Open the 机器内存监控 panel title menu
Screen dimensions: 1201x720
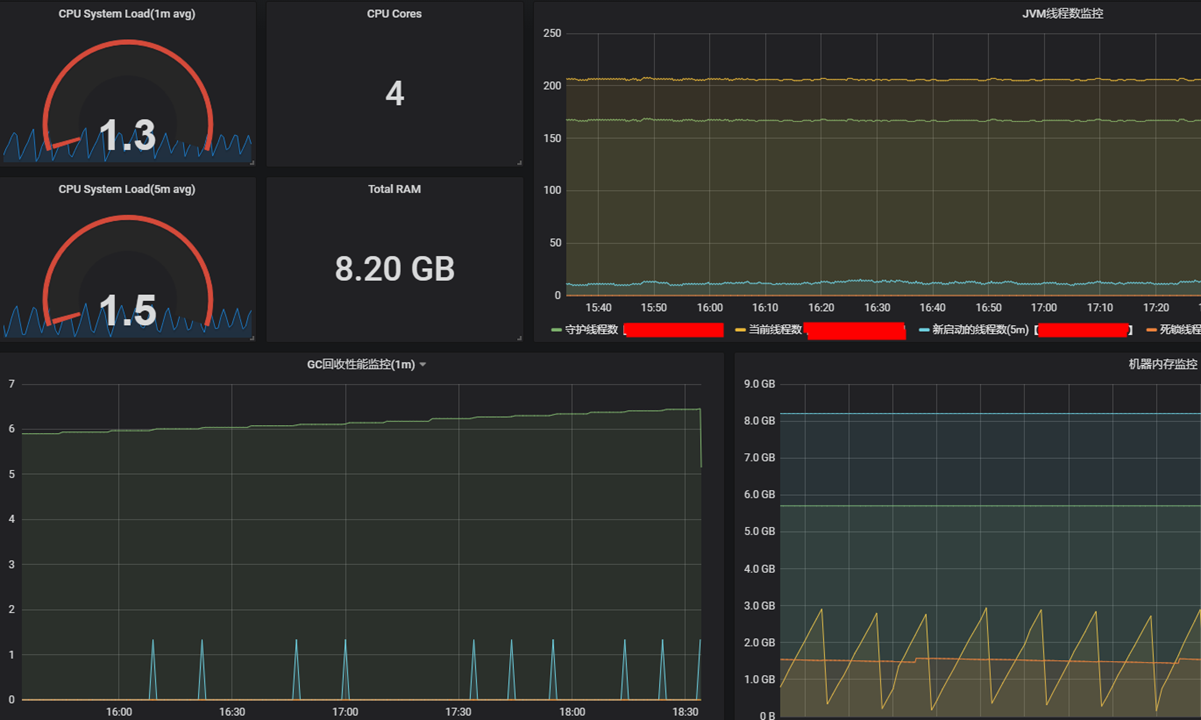click(x=1162, y=365)
